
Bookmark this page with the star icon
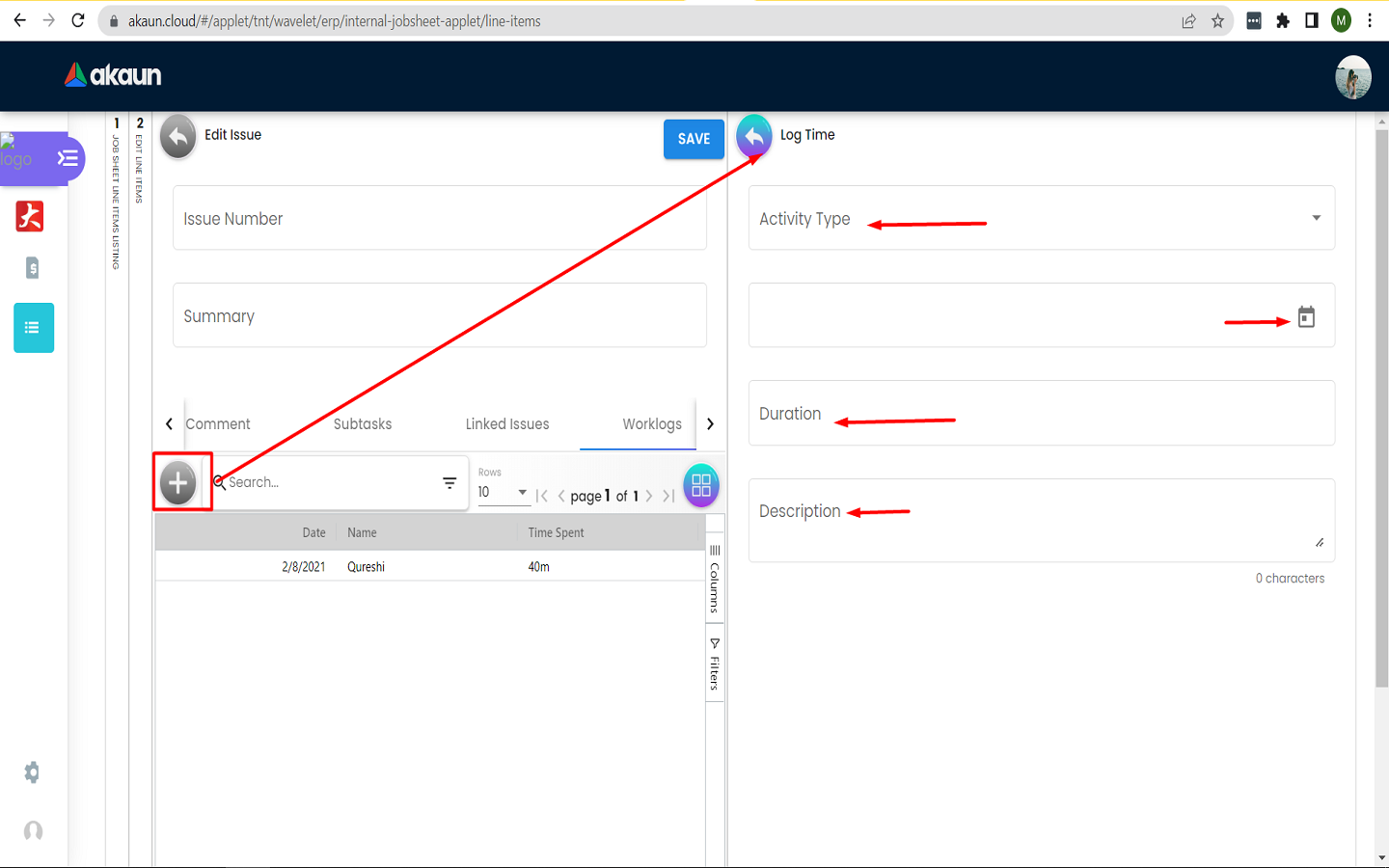click(x=1217, y=20)
